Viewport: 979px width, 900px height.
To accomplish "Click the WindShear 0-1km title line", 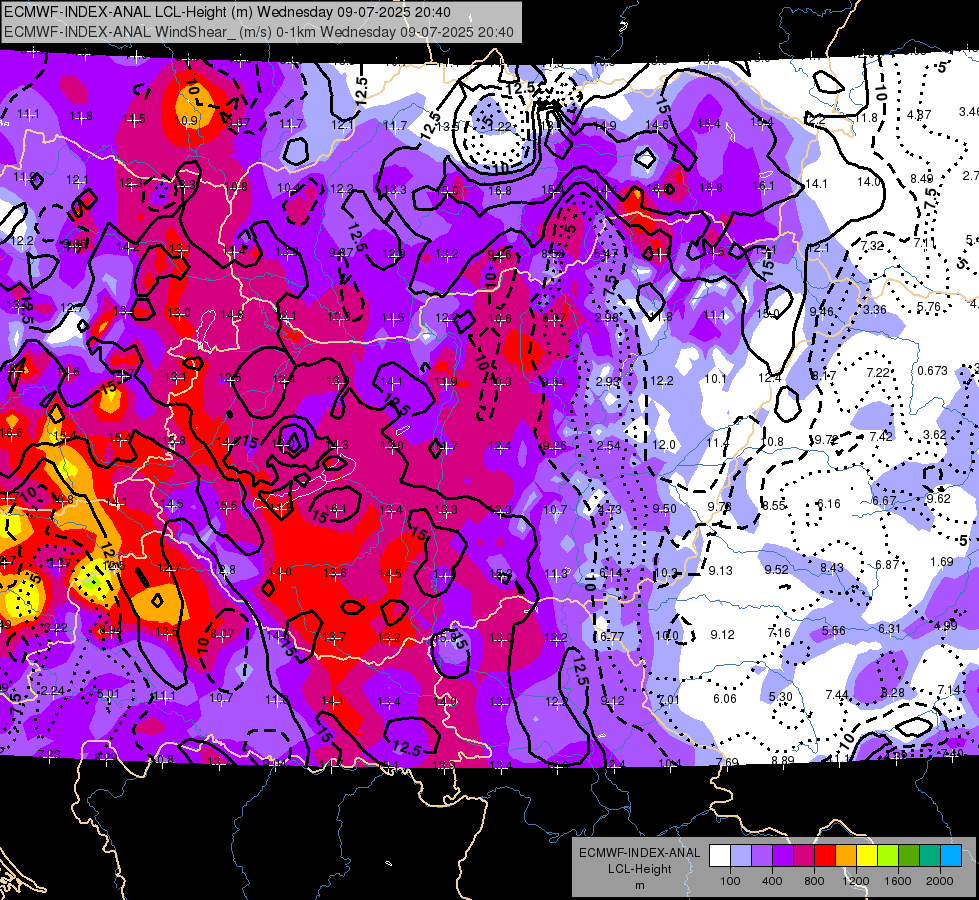I will click(x=258, y=32).
